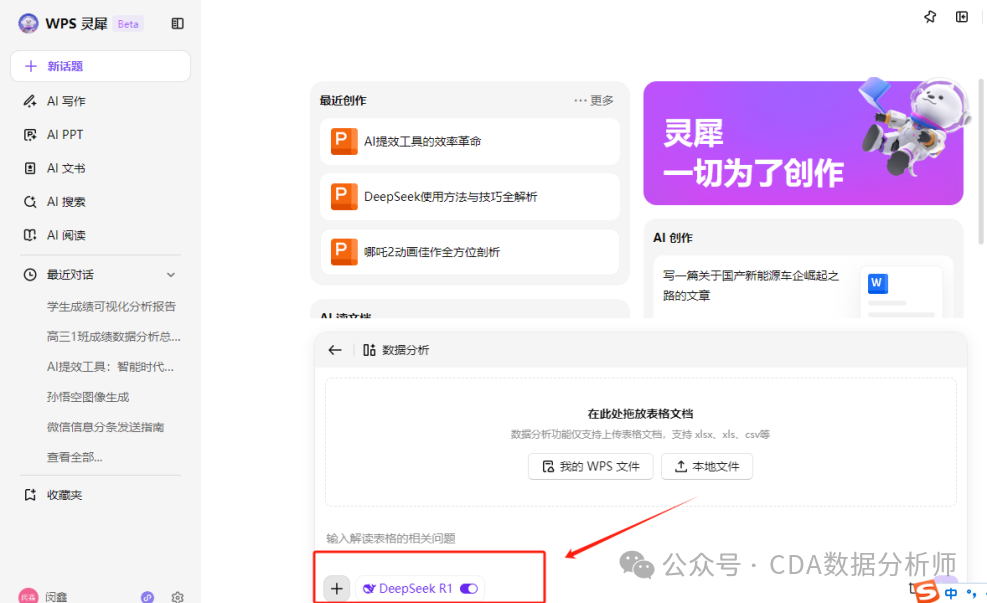Open conversation 高三1班成绩数据分析总...

pyautogui.click(x=113, y=337)
